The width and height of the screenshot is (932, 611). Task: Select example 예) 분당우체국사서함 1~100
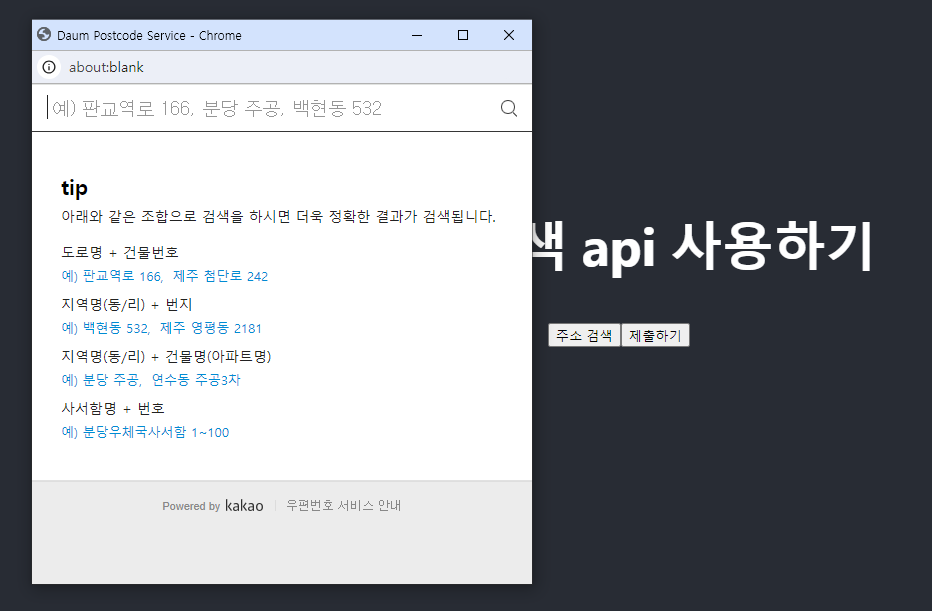pos(145,432)
